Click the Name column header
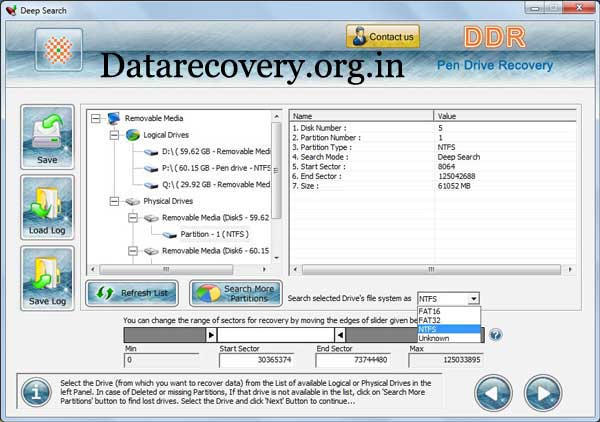 tap(361, 116)
